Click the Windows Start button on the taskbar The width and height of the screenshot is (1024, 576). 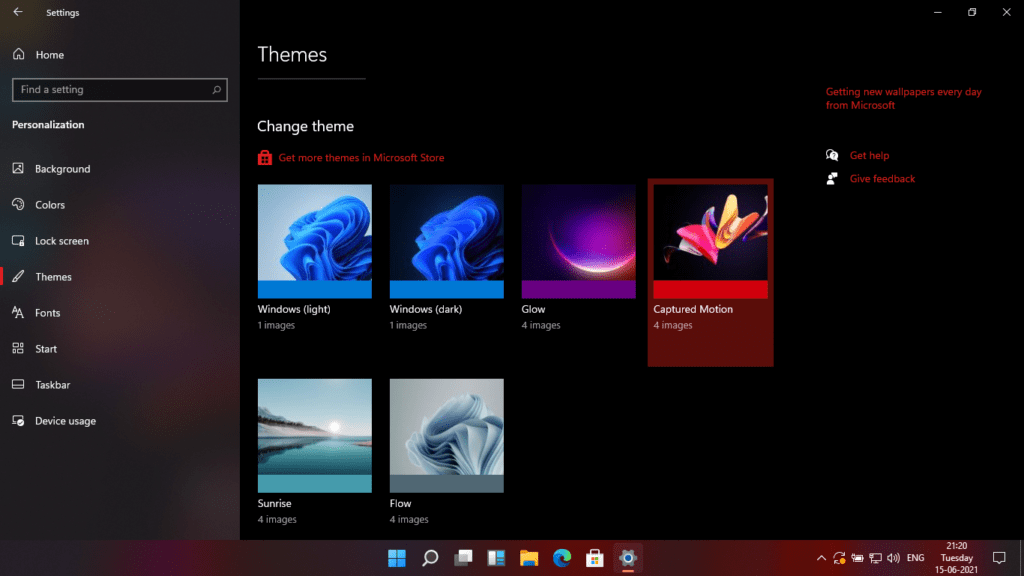[396, 558]
